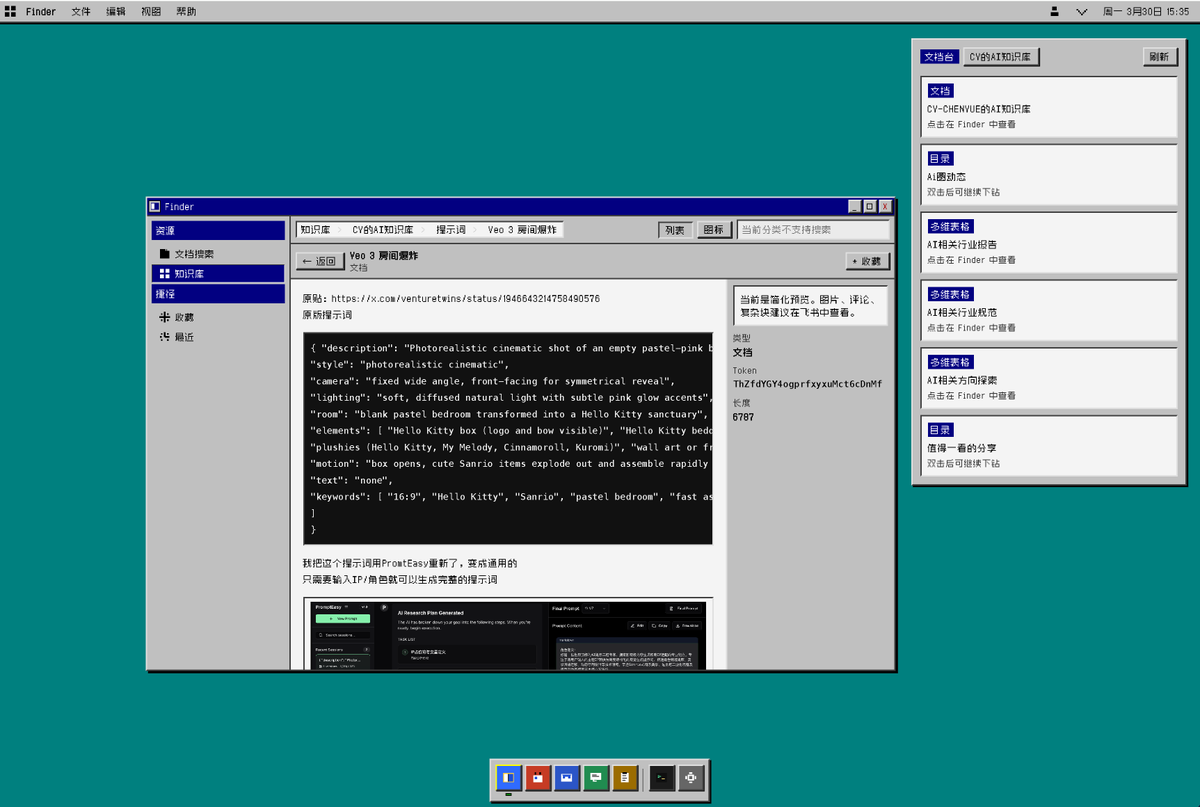
Task: Click the system grid icon in menu bar
Action: [10, 11]
